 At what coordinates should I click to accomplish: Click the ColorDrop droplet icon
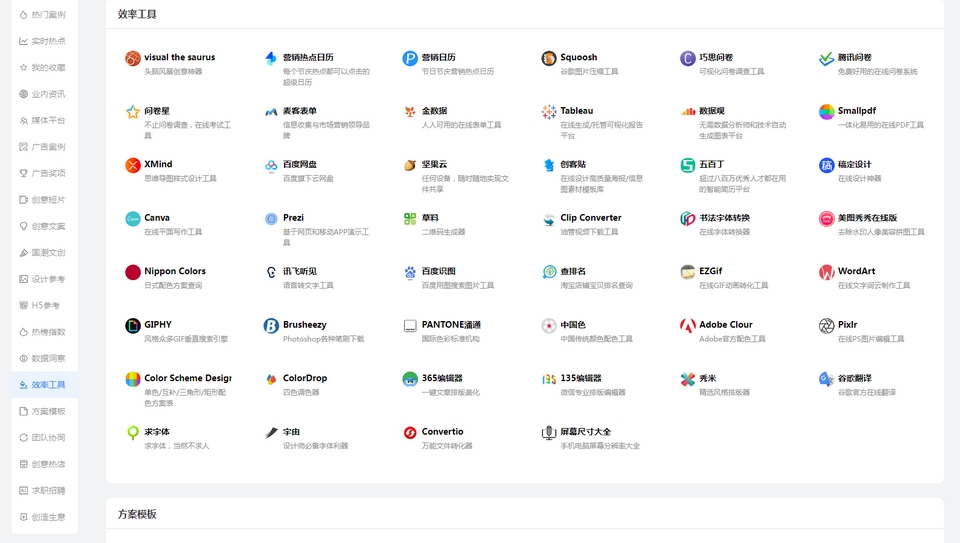(x=271, y=379)
